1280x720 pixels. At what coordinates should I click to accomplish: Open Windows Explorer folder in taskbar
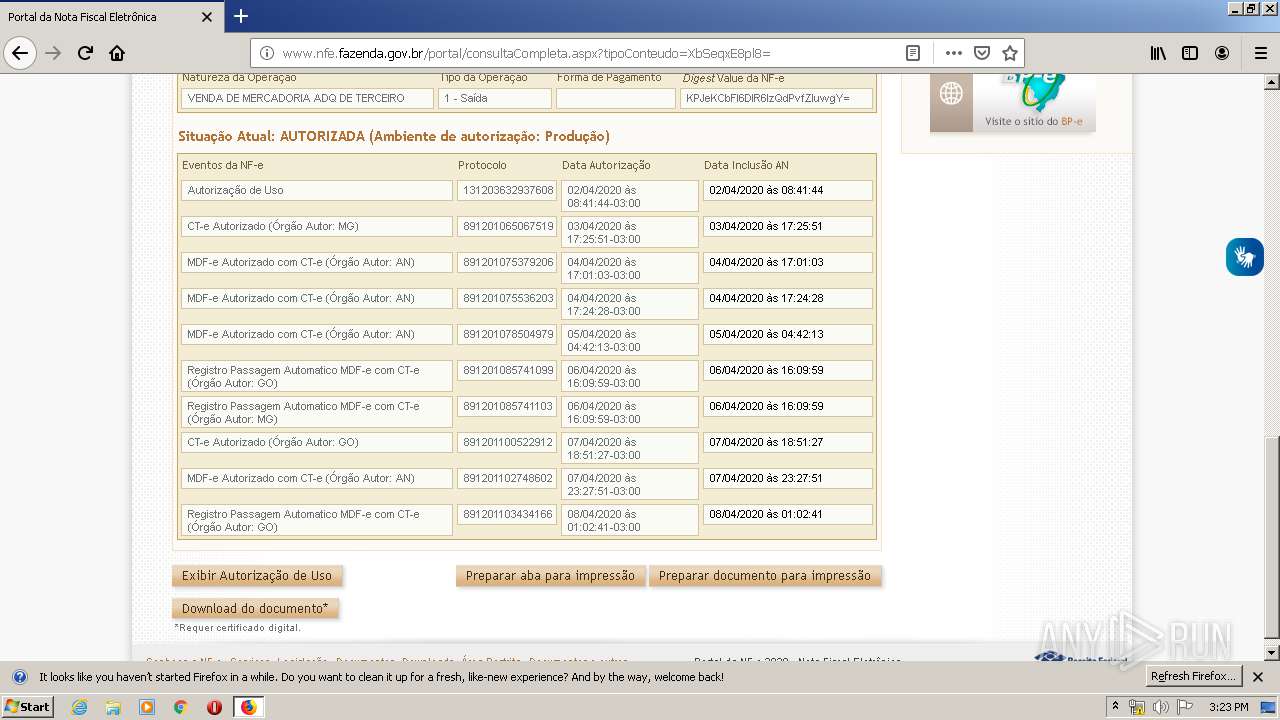113,707
